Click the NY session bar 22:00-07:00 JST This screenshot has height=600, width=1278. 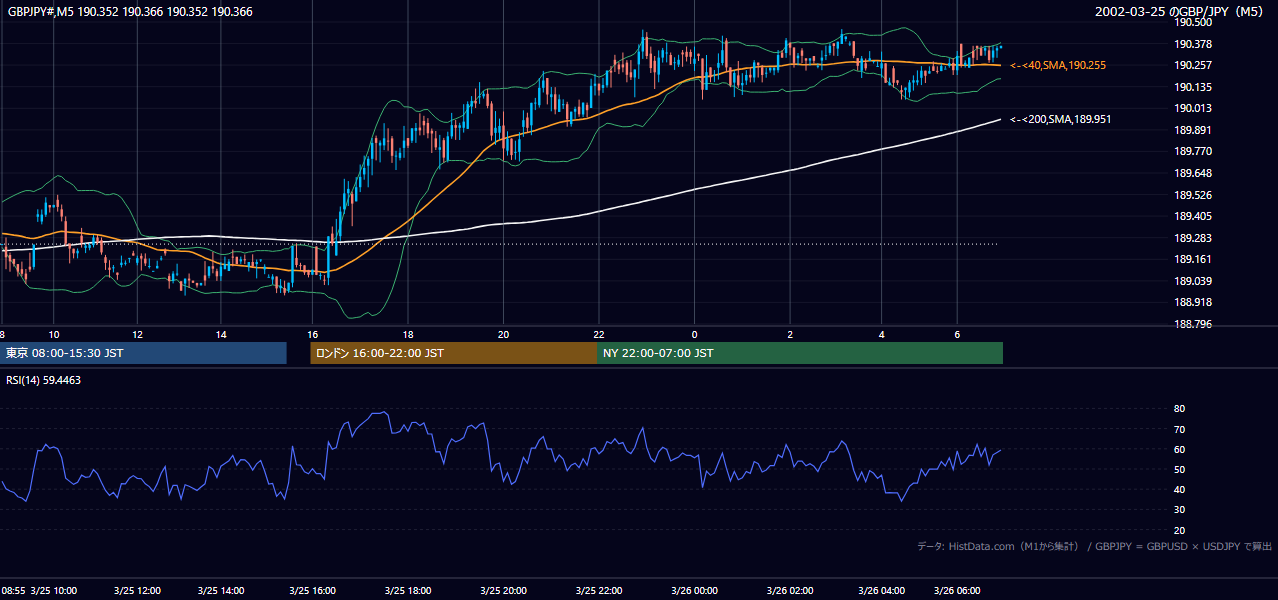click(x=800, y=353)
